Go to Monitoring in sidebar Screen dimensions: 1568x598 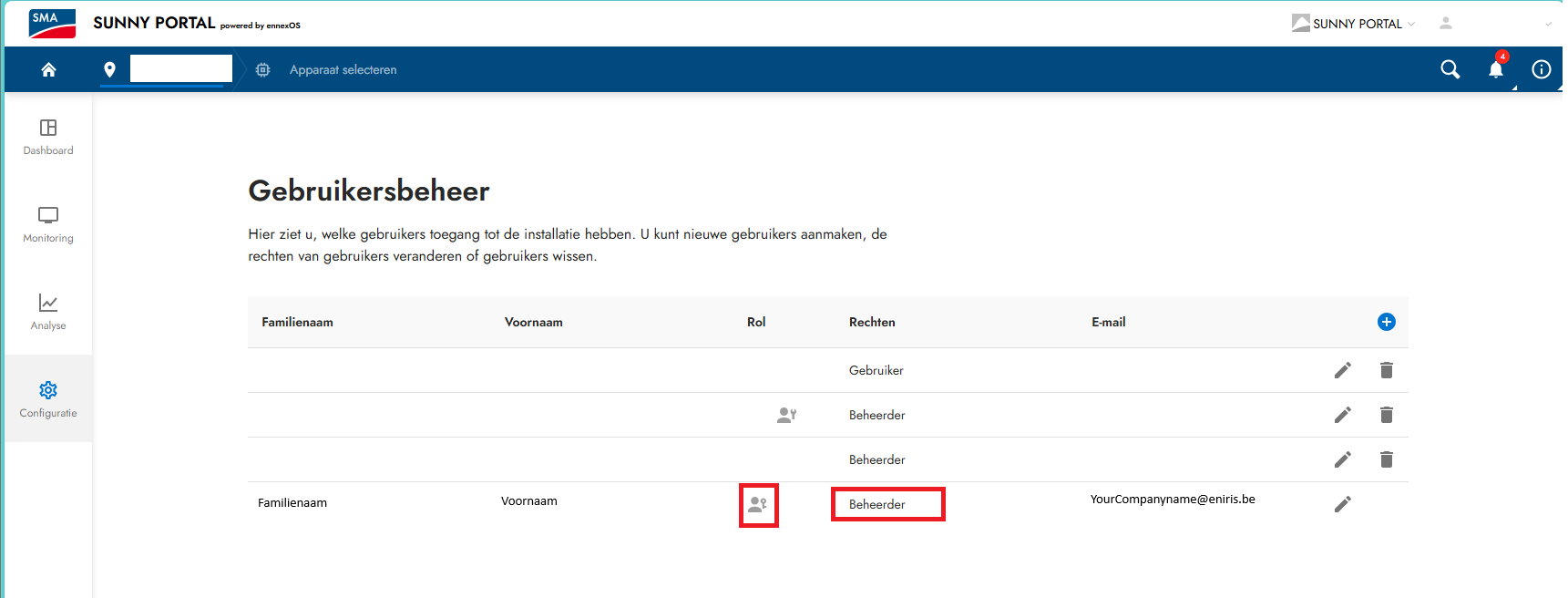[x=48, y=224]
